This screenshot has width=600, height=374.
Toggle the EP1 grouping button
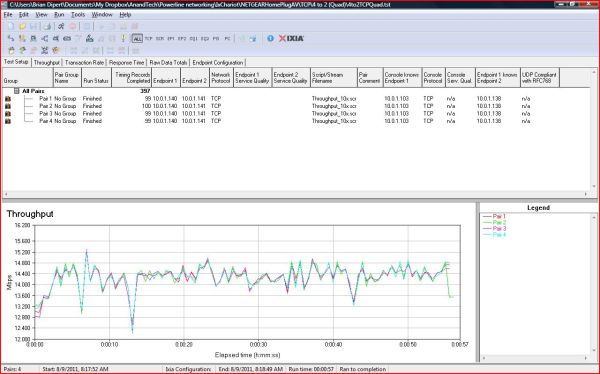(171, 38)
